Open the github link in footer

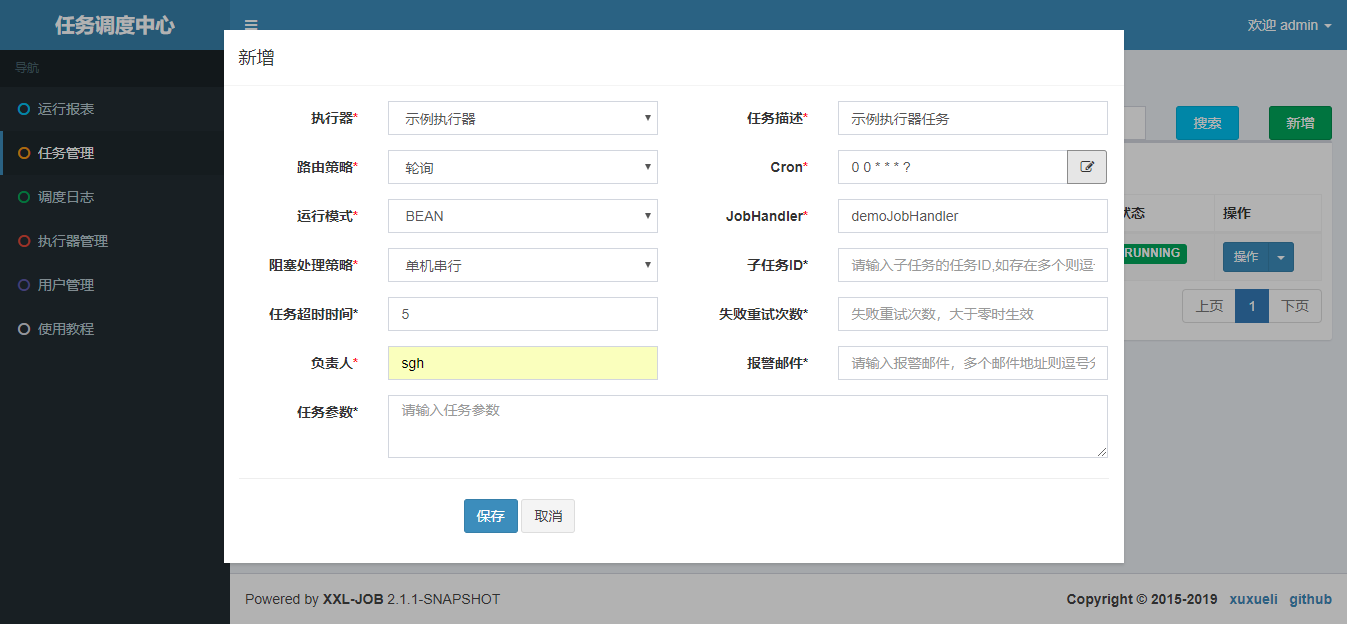click(1310, 599)
